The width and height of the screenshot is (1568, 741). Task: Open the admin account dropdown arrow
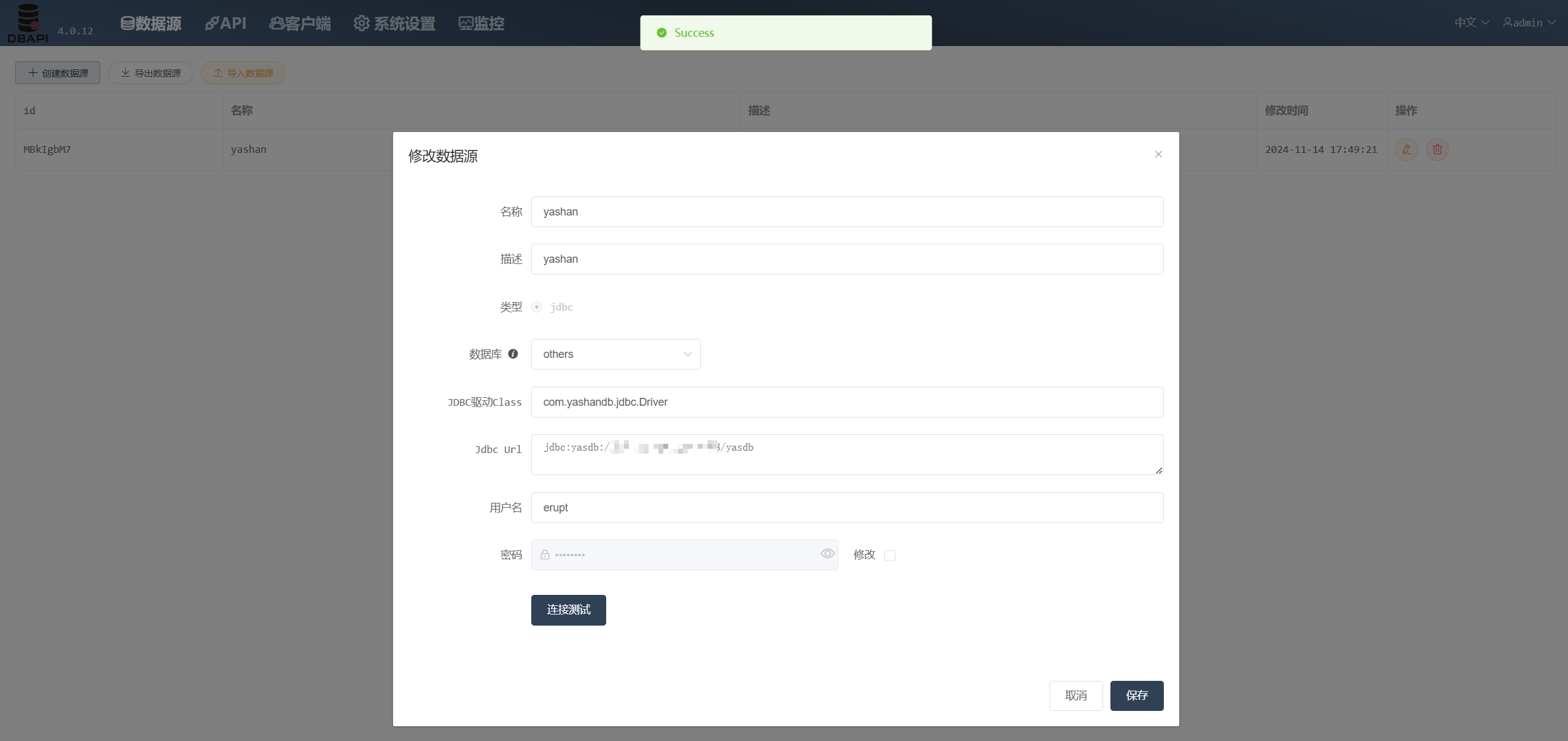[1551, 23]
